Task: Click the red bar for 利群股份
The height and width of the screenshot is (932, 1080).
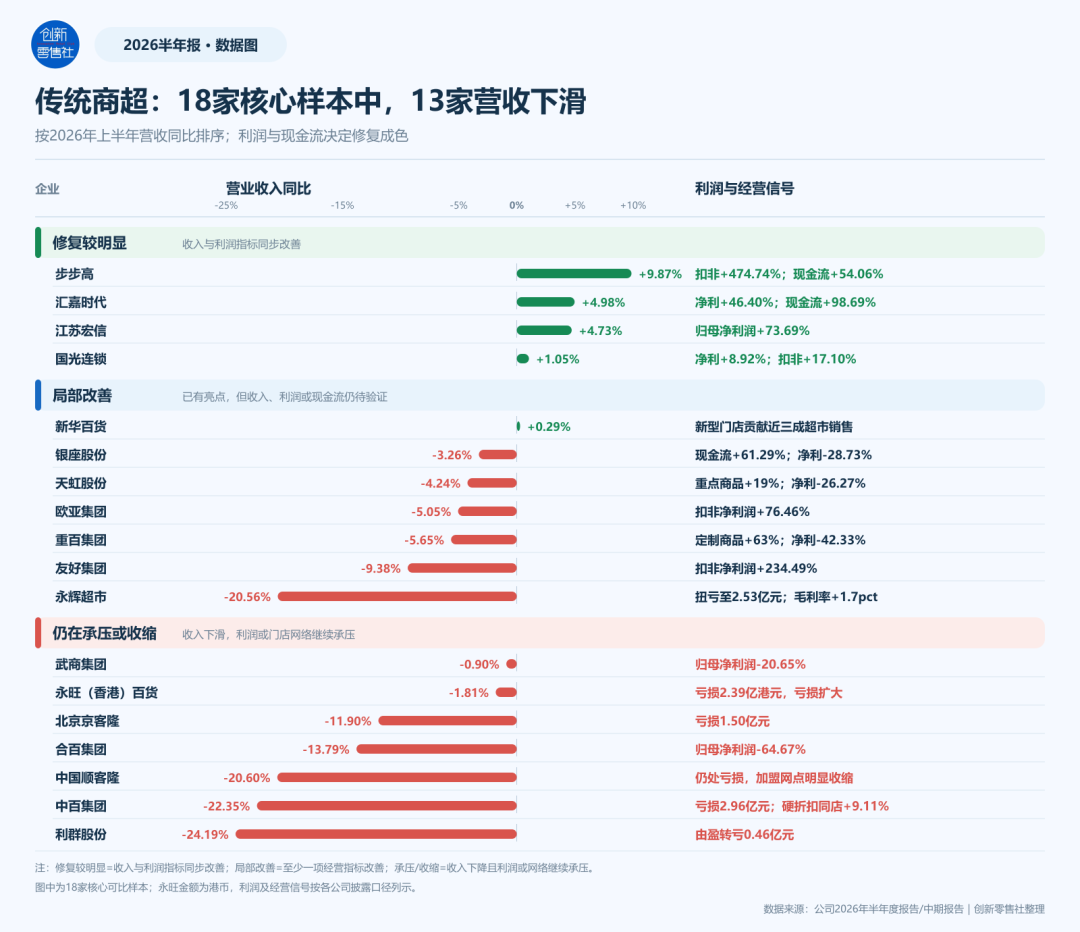Action: [376, 834]
